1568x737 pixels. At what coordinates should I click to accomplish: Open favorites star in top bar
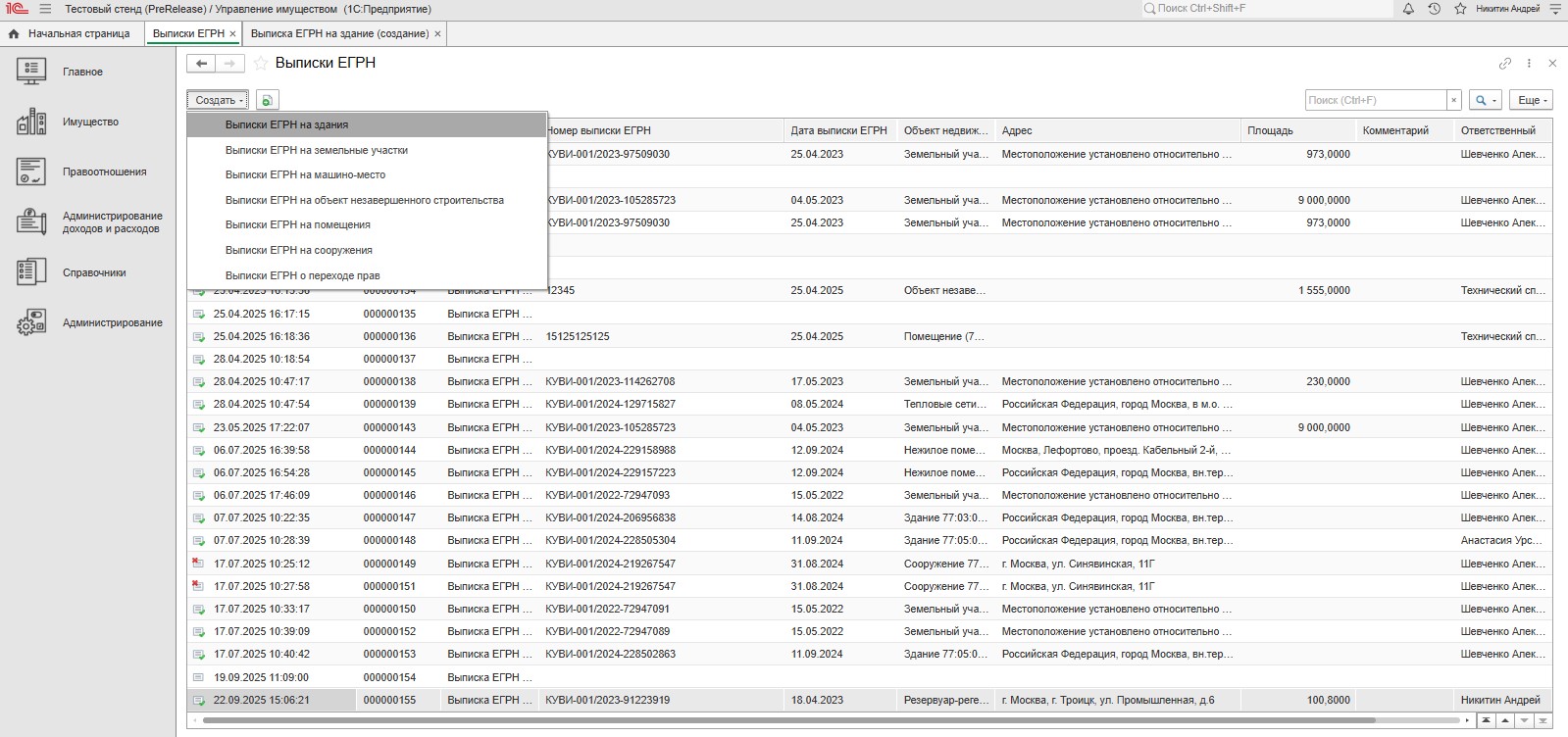tap(1459, 9)
